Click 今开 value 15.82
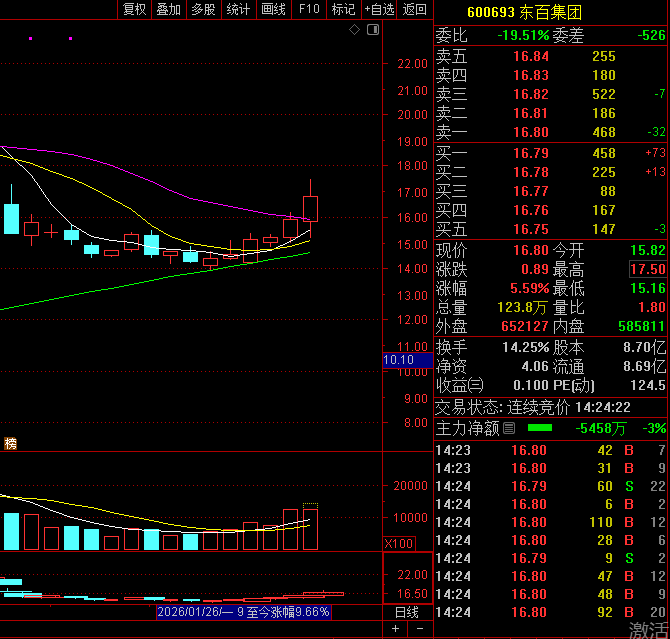Screen dimensions: 670x639 click(x=648, y=250)
